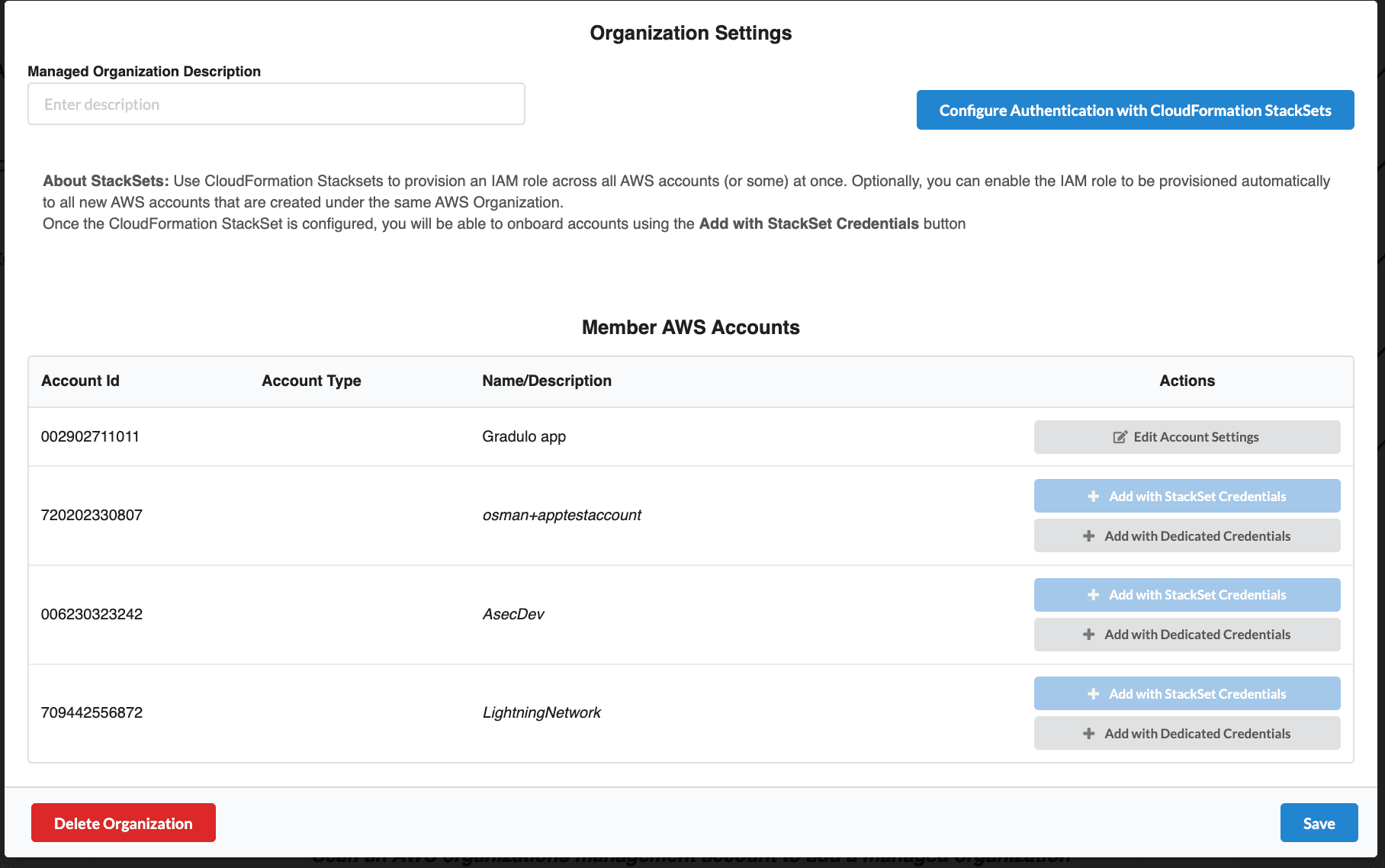Add AsecDev account with Dedicated Credentials
The height and width of the screenshot is (868, 1385).
pos(1187,634)
